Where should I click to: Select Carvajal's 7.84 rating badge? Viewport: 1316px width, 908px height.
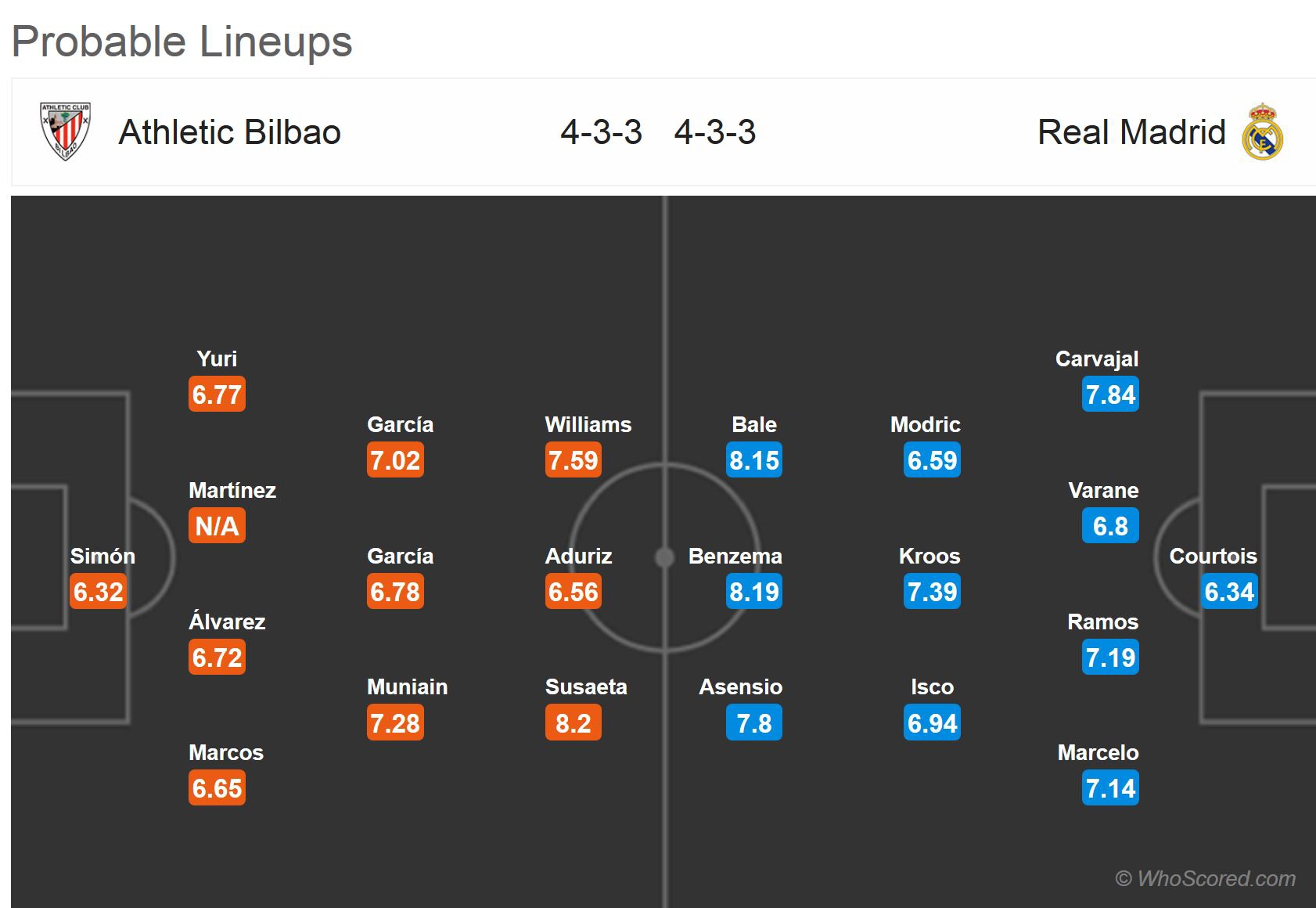click(x=1109, y=395)
